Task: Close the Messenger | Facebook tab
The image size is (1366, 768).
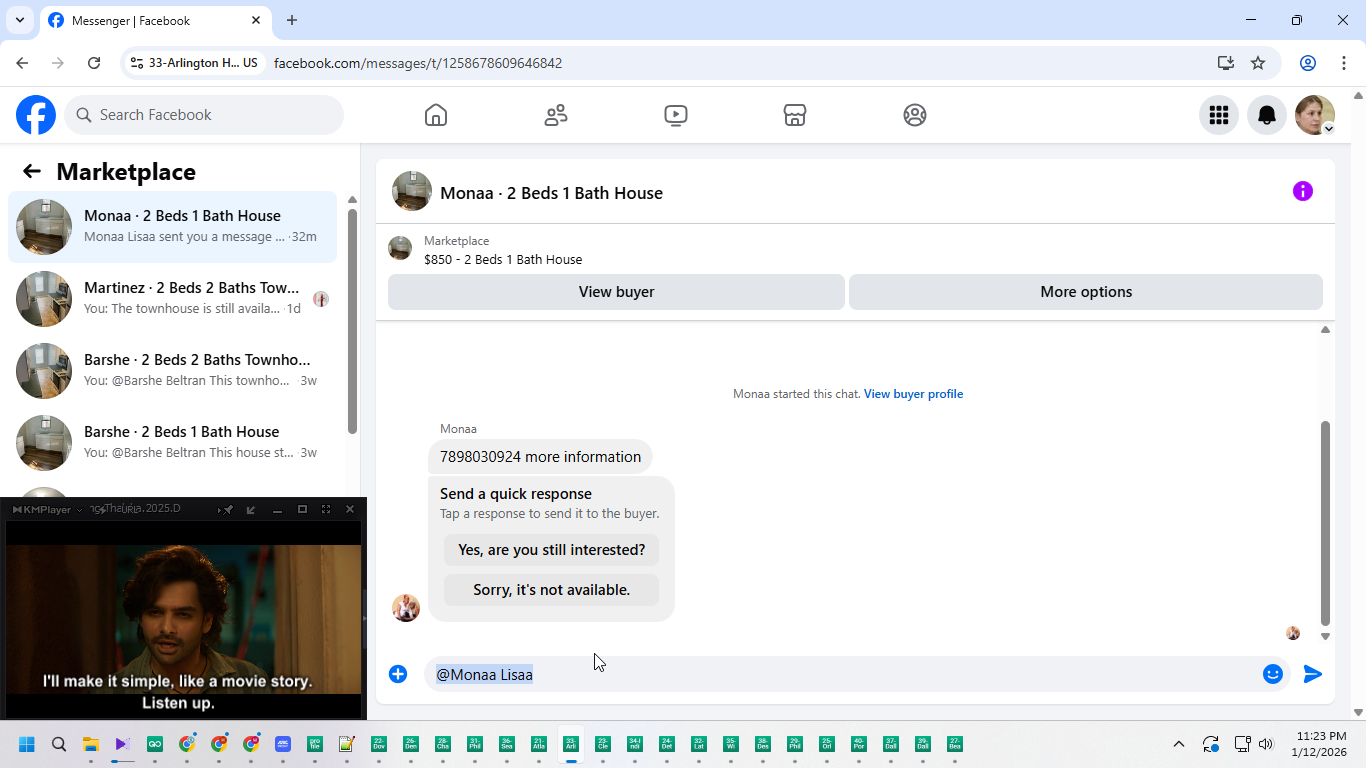Action: 256,20
